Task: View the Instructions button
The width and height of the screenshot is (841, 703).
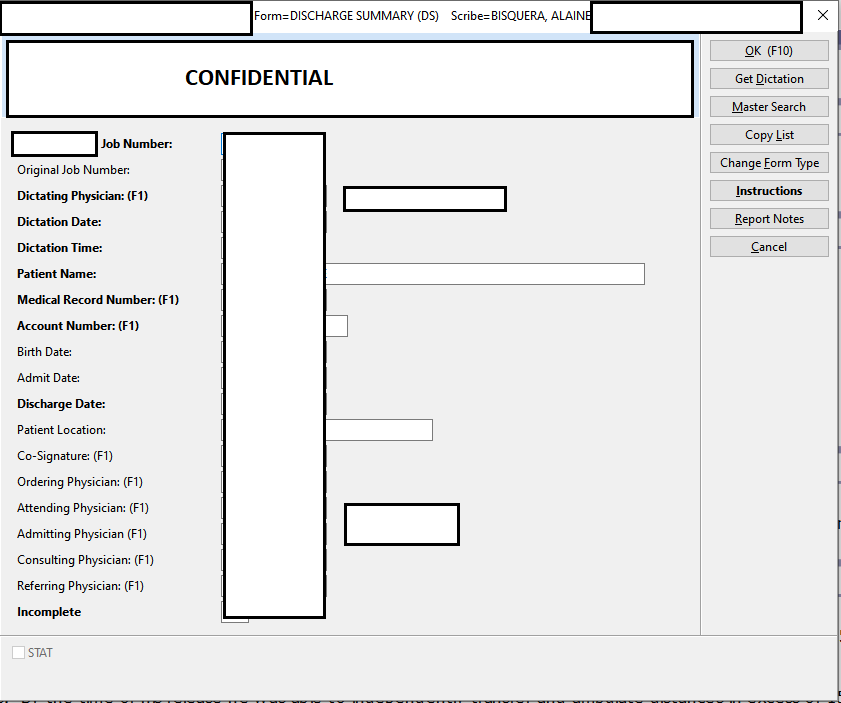Action: pos(769,191)
